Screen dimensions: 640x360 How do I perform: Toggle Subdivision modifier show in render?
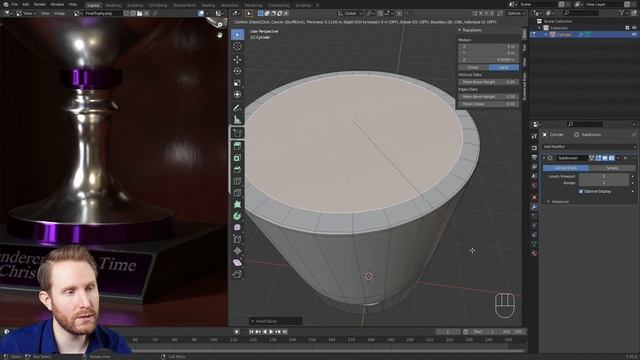[x=611, y=158]
